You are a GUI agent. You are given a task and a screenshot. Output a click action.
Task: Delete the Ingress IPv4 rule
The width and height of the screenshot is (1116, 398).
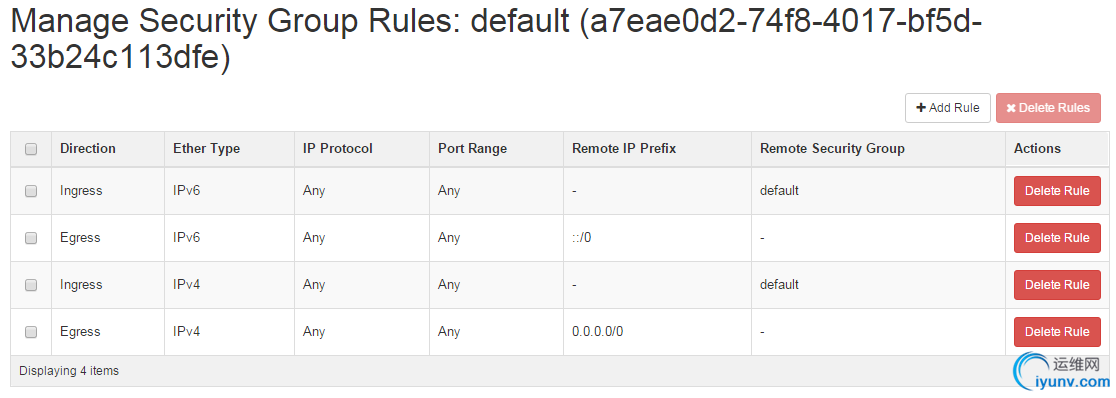coord(1057,285)
